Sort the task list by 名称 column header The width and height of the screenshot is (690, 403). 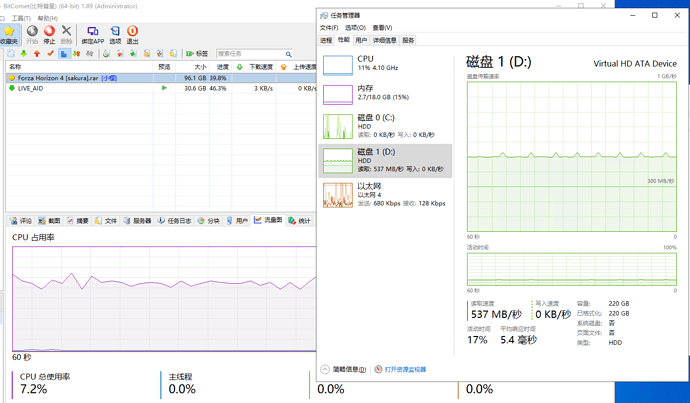tap(79, 67)
